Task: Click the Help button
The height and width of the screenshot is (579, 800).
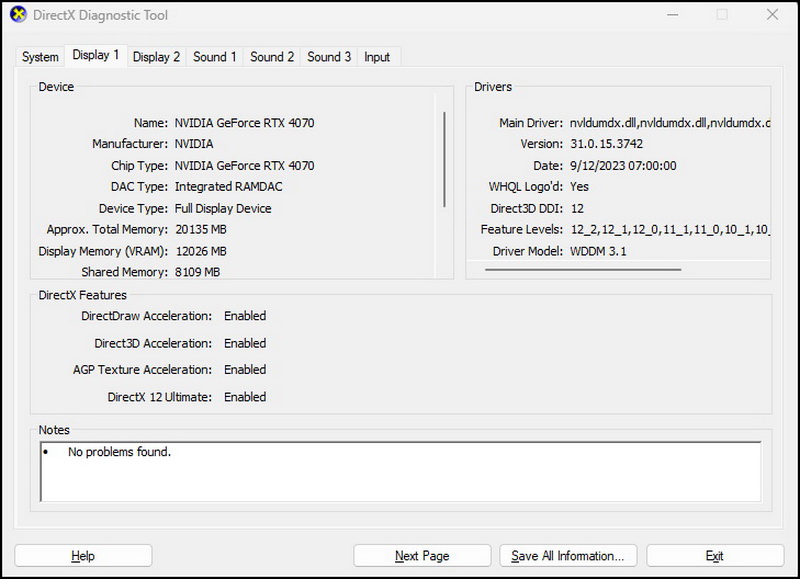Action: click(x=84, y=556)
